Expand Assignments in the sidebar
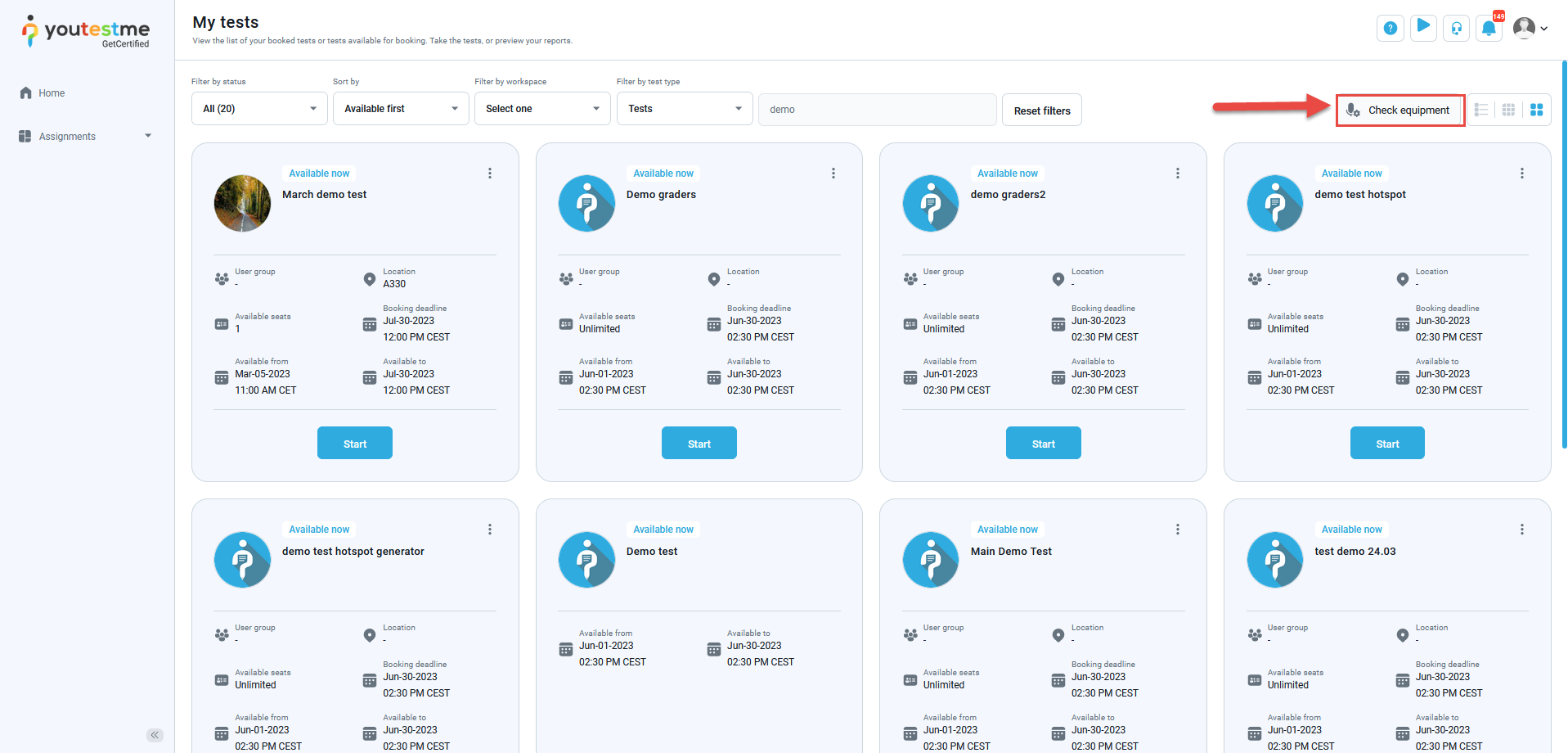 click(85, 137)
